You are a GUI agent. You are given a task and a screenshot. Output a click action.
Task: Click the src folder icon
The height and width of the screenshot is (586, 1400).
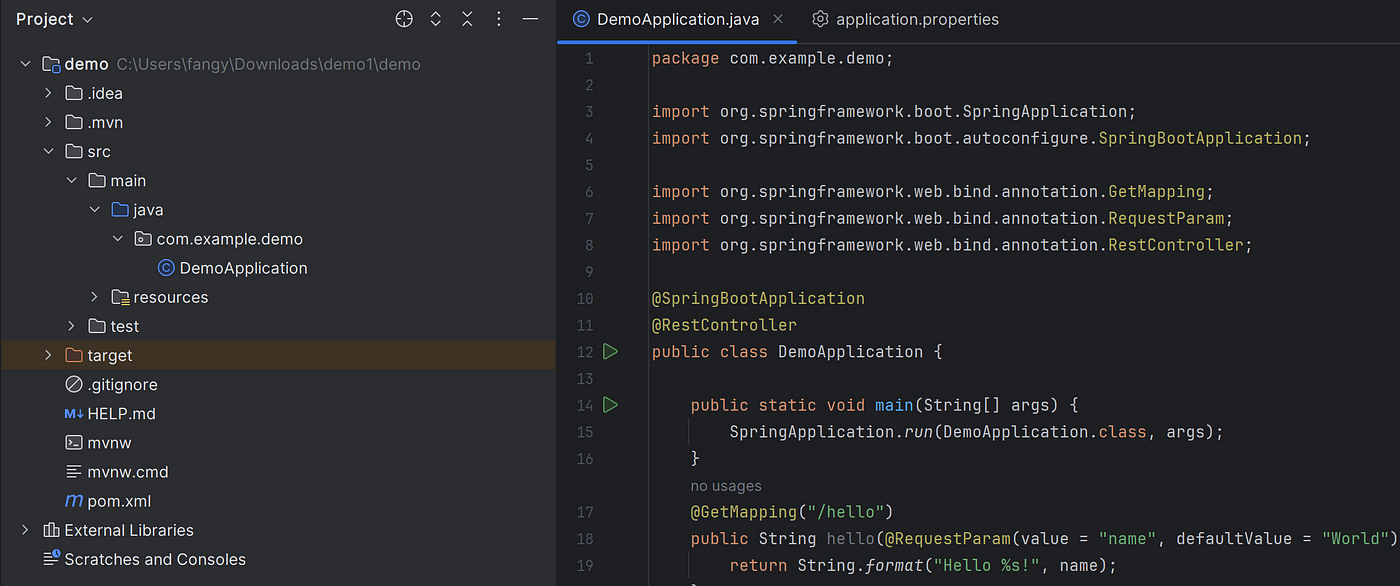click(73, 151)
